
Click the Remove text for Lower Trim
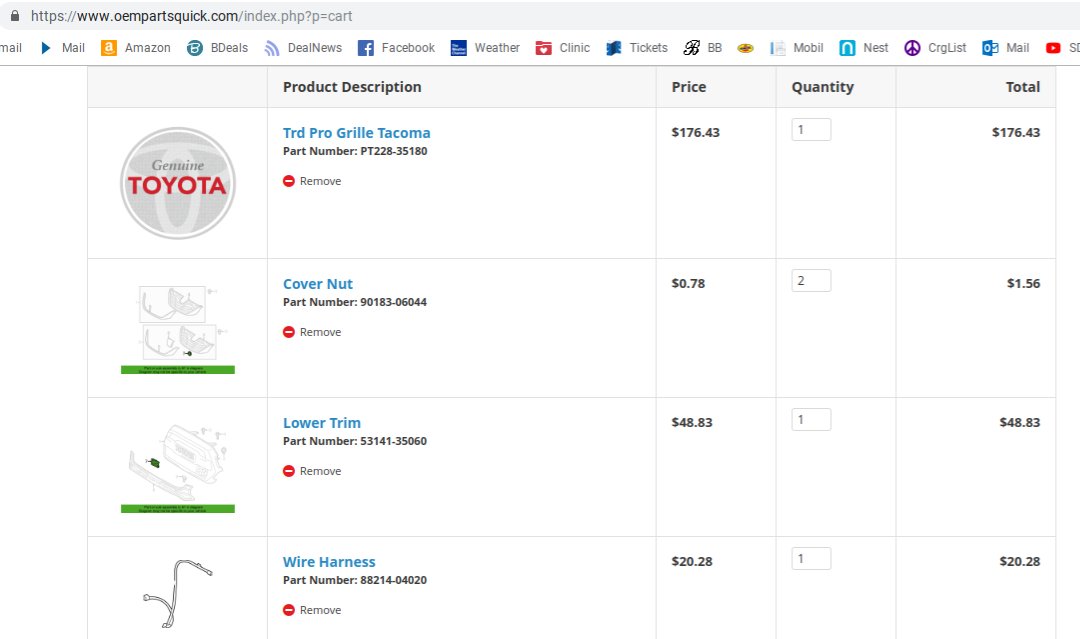[320, 471]
